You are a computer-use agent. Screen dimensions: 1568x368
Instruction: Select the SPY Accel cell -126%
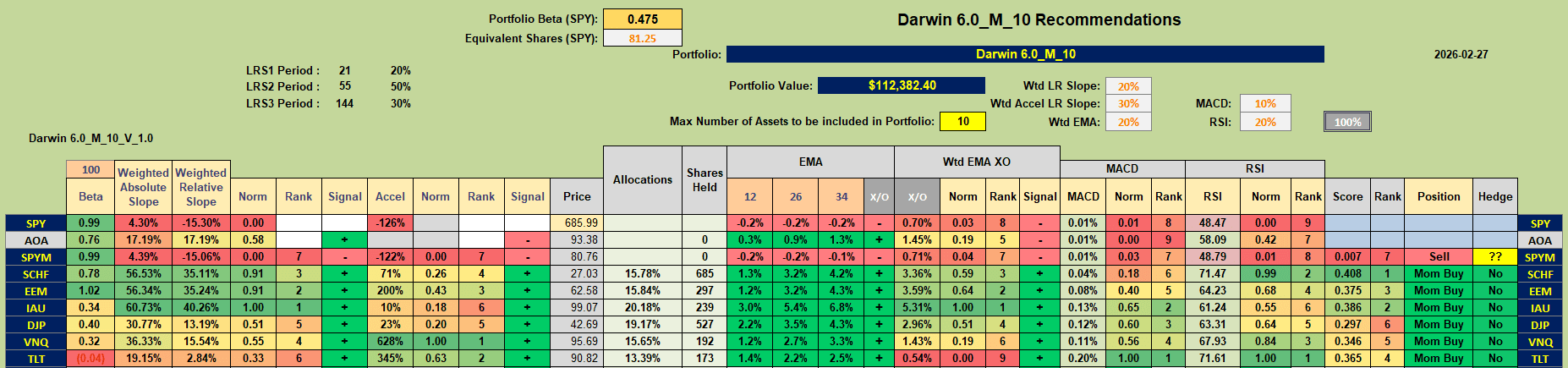pyautogui.click(x=390, y=222)
